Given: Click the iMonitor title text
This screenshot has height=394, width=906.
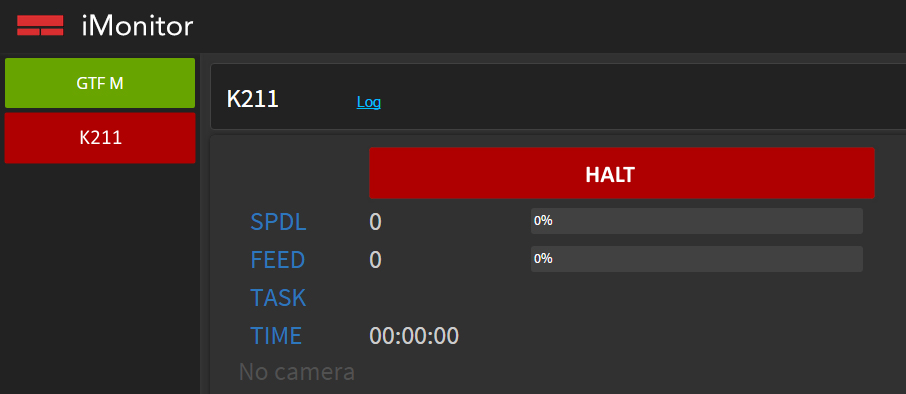Looking at the screenshot, I should [138, 26].
